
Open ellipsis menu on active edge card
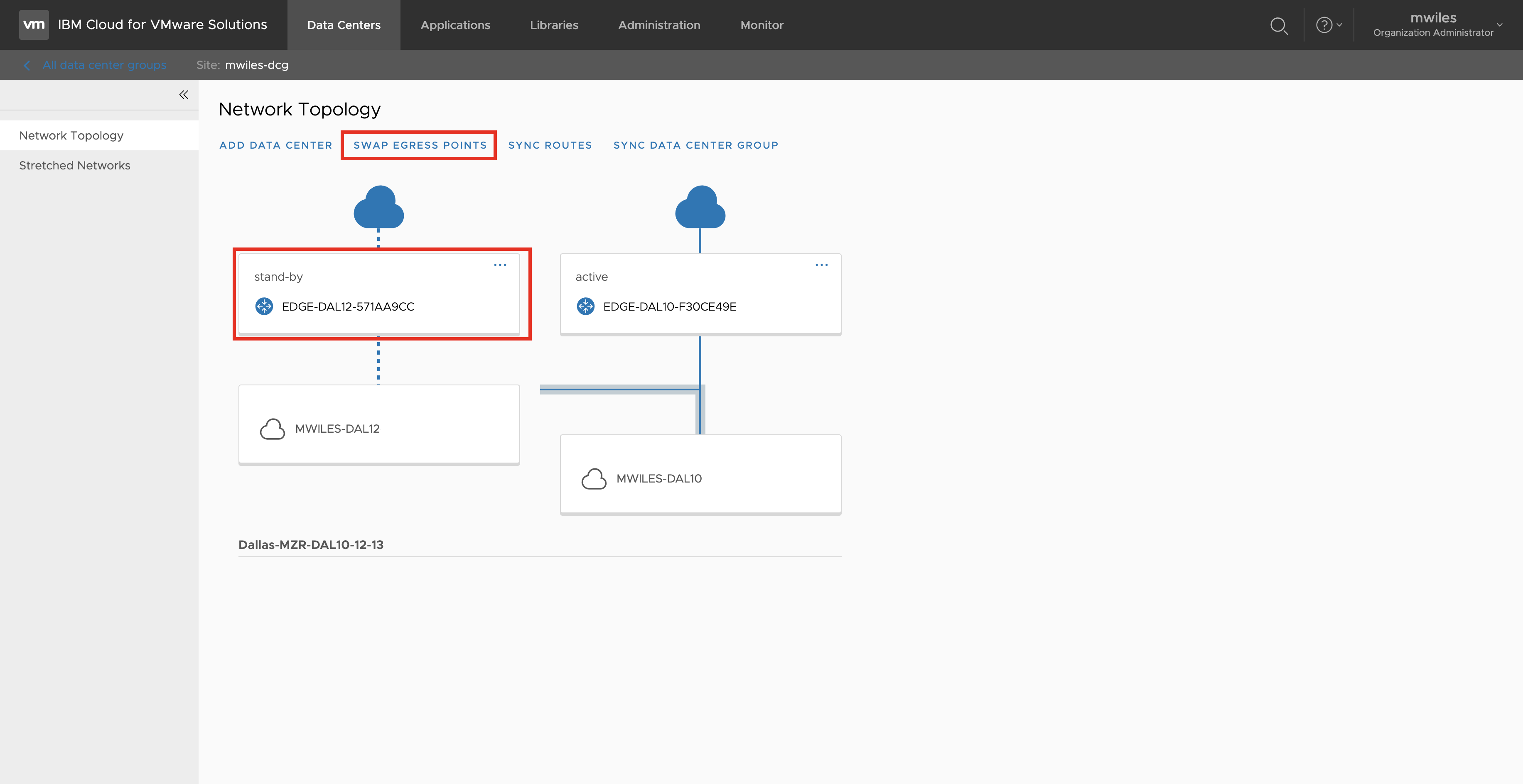[821, 265]
